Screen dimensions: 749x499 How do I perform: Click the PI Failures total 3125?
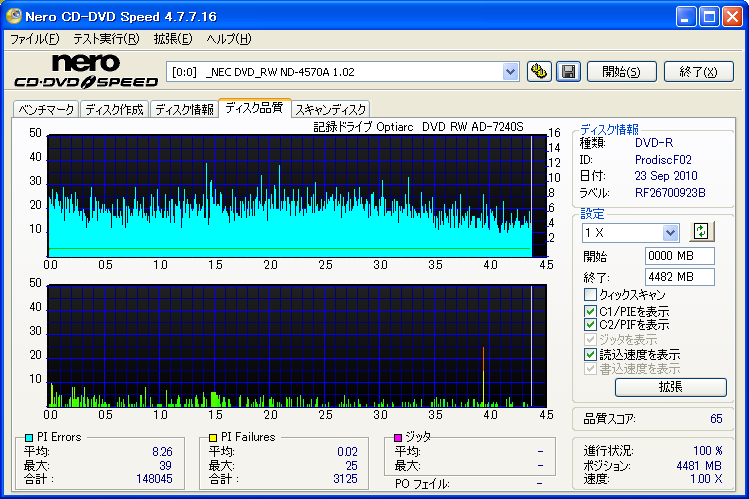pyautogui.click(x=345, y=478)
